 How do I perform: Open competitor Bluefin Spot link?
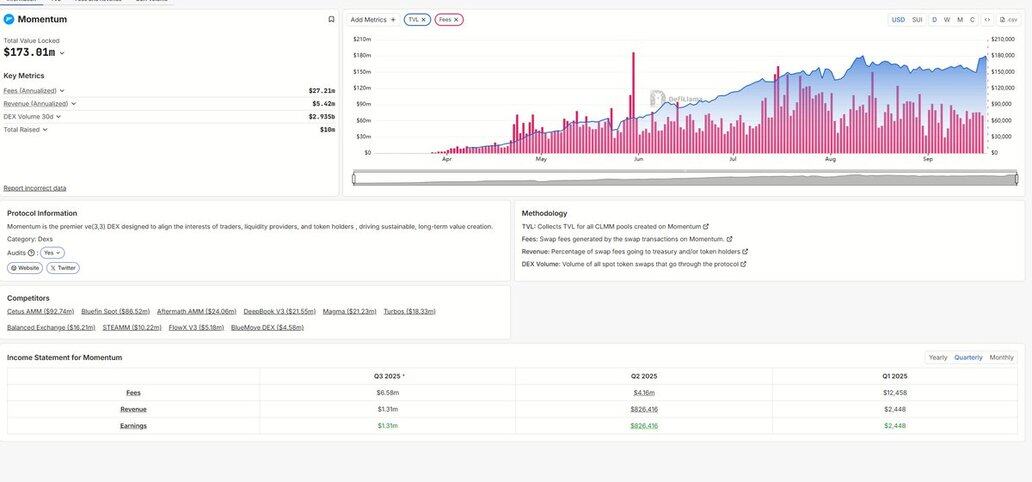116,311
